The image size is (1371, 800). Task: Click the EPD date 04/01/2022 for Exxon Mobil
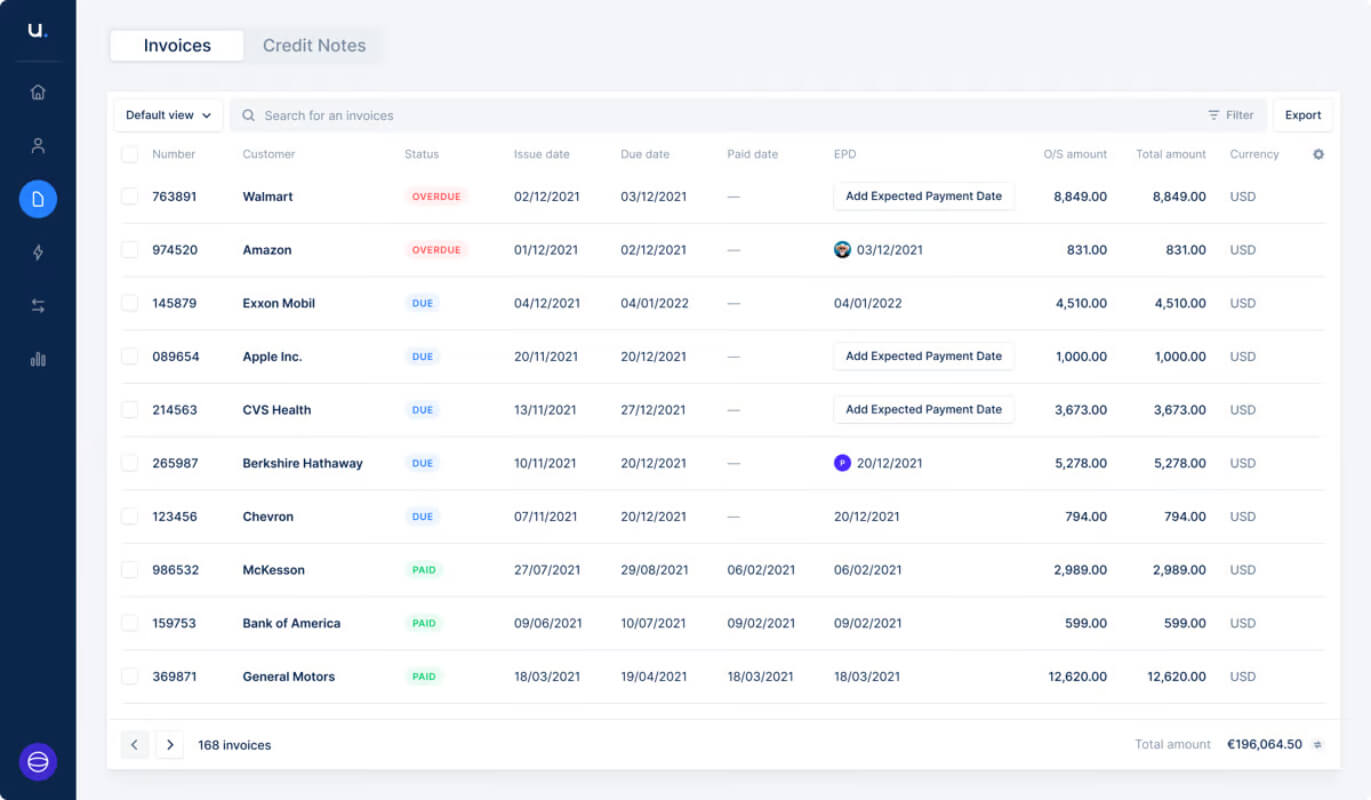tap(868, 303)
